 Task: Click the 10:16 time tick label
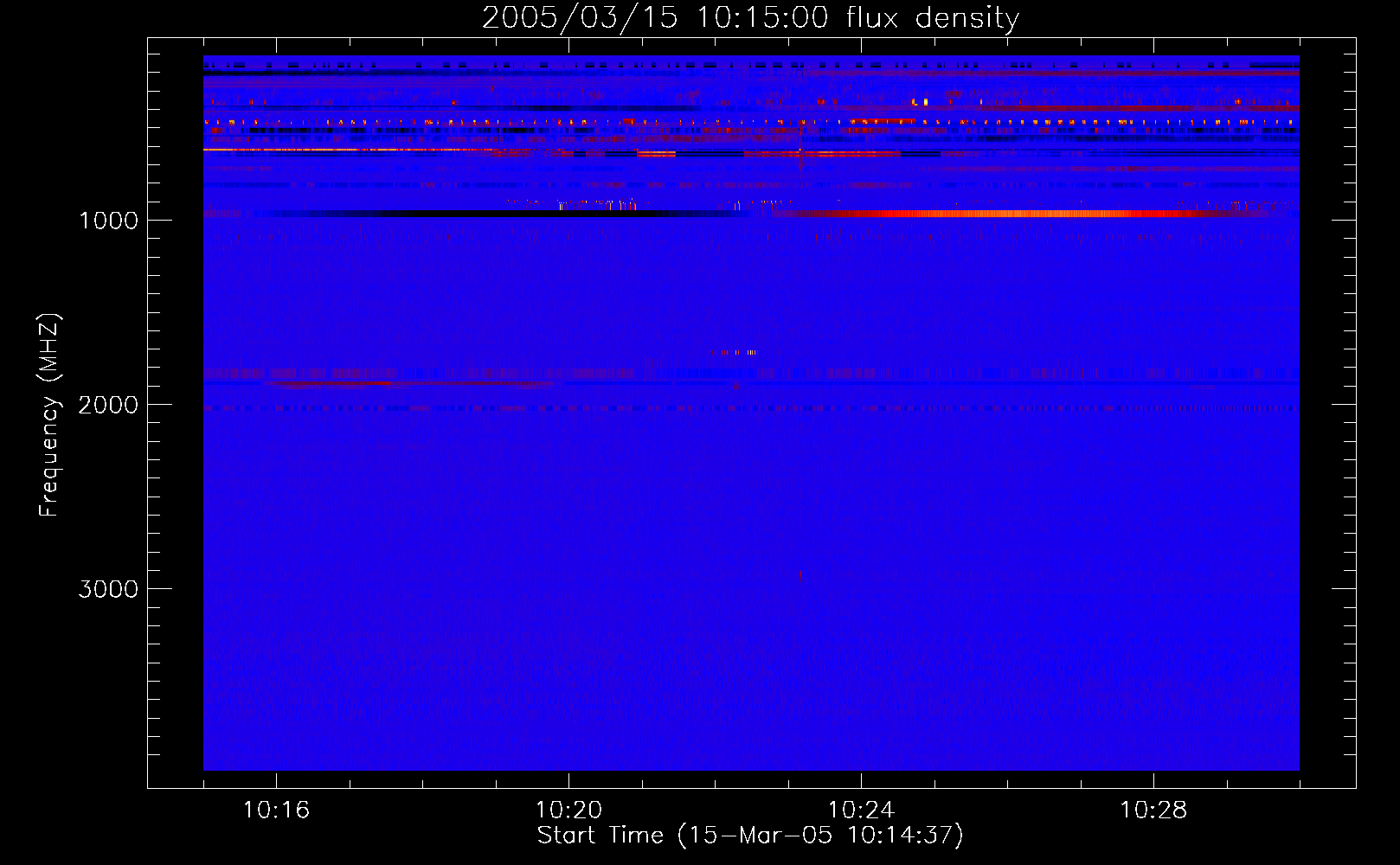276,811
